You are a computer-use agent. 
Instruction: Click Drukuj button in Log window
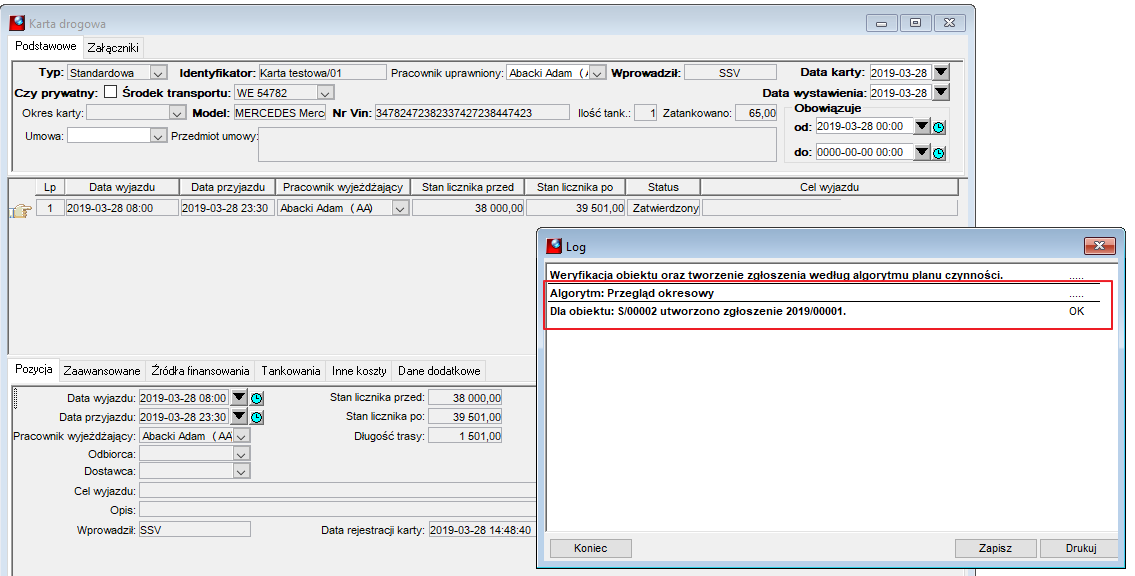pyautogui.click(x=1081, y=549)
